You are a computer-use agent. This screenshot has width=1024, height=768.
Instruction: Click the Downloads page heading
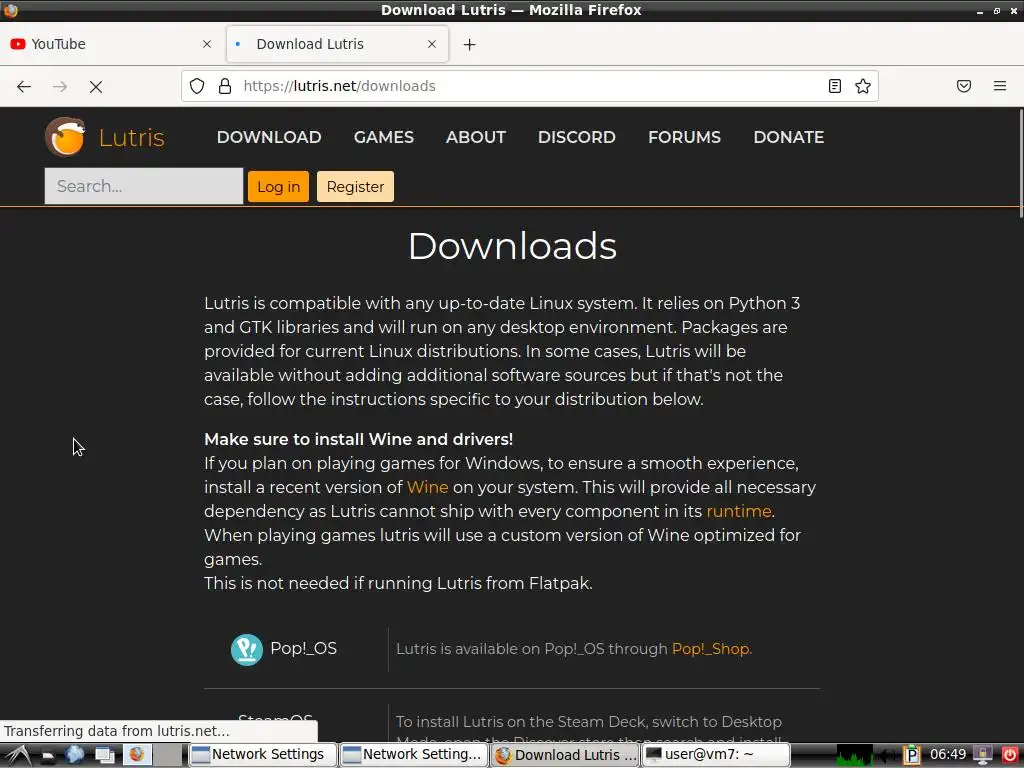pos(513,246)
